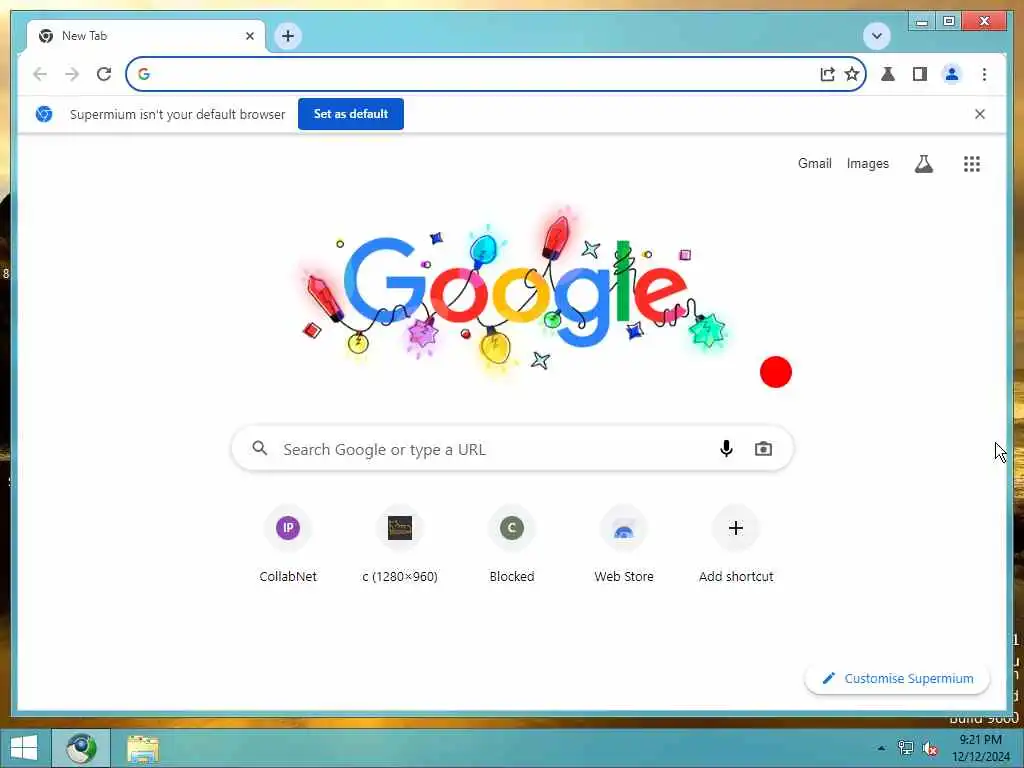Reload the current page
Screen dimensions: 1024x768
[104, 74]
